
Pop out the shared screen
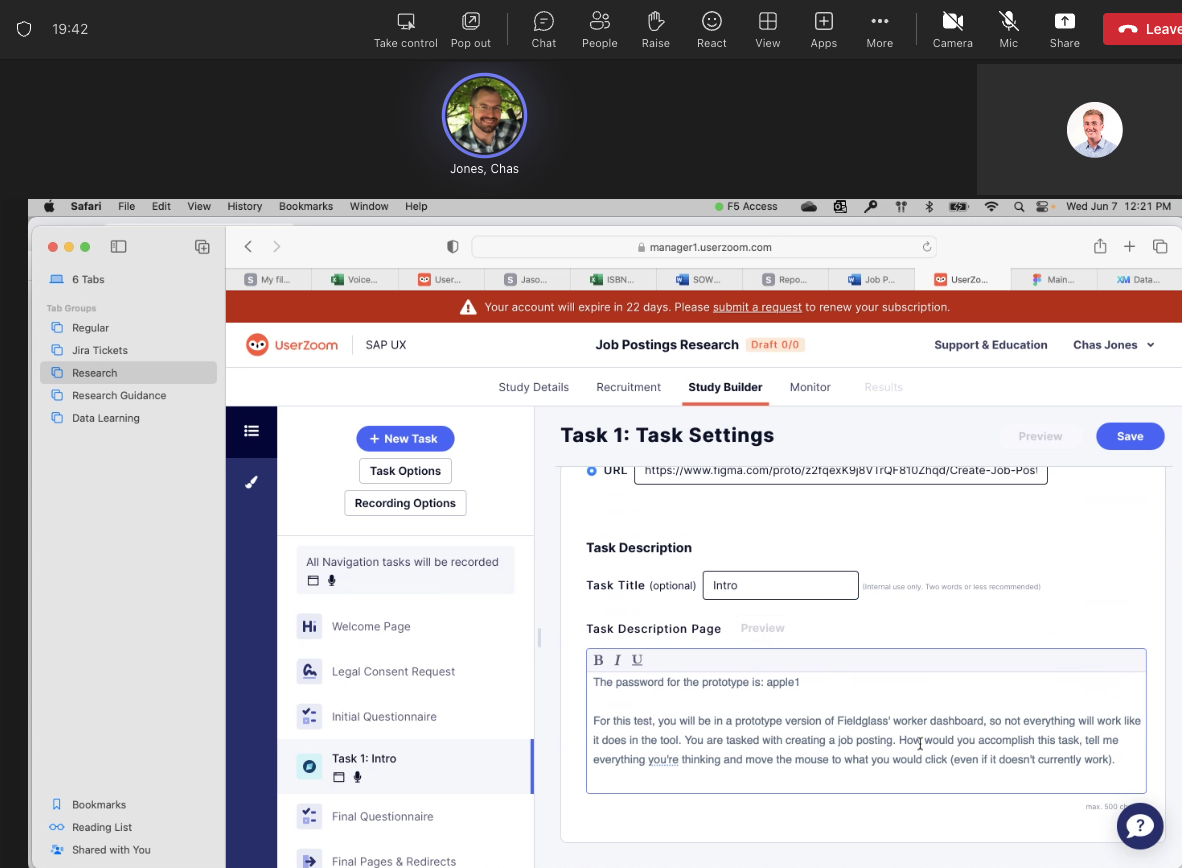tap(470, 29)
